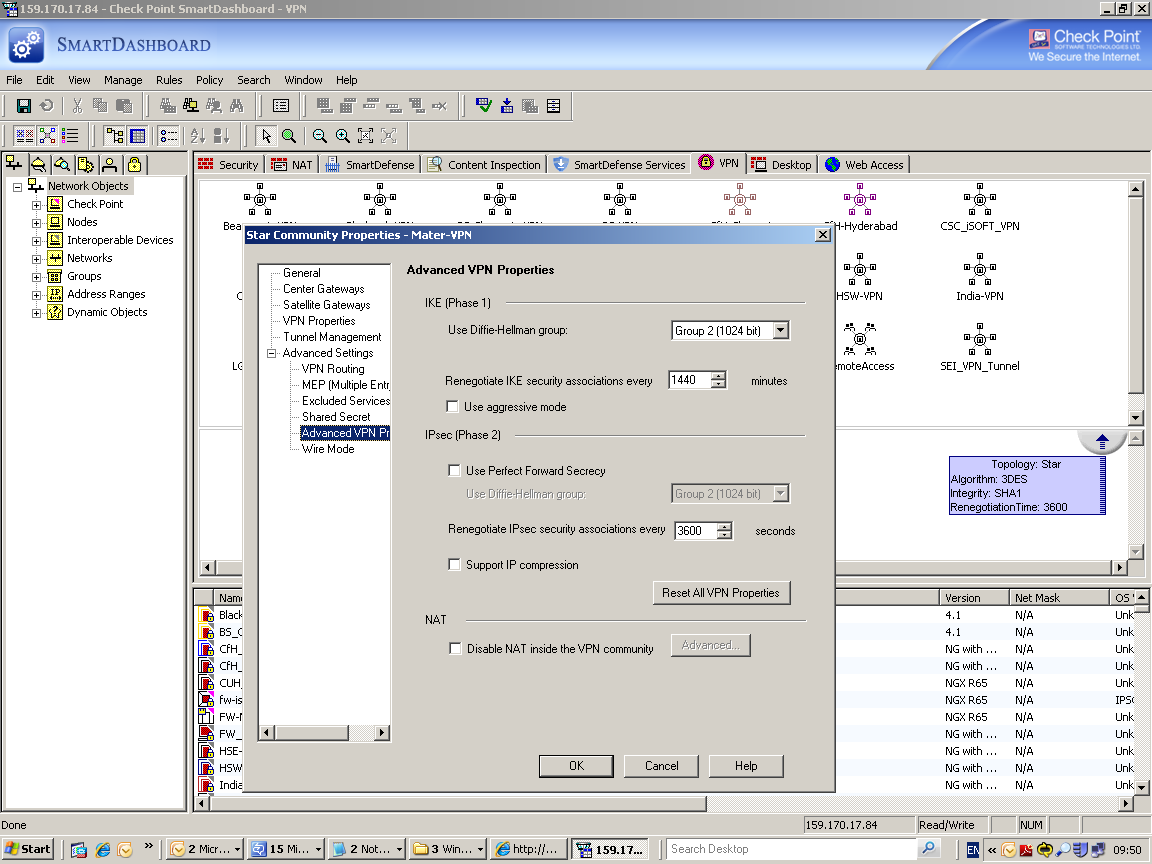Viewport: 1152px width, 864px height.
Task: Close the Star Community Properties dialog
Action: coord(823,234)
